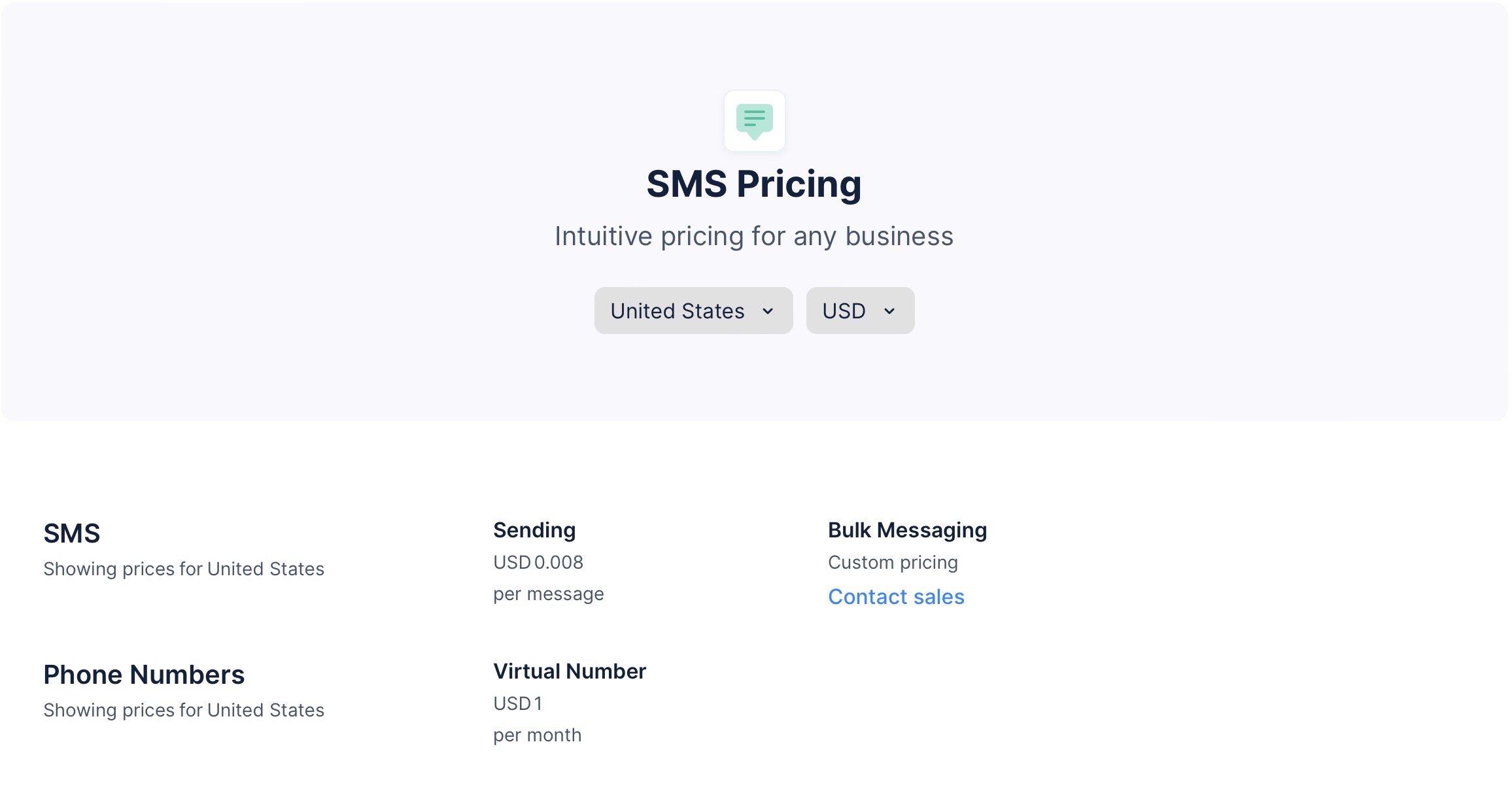Click the currency chevron next to USD
The height and width of the screenshot is (808, 1512).
(890, 311)
